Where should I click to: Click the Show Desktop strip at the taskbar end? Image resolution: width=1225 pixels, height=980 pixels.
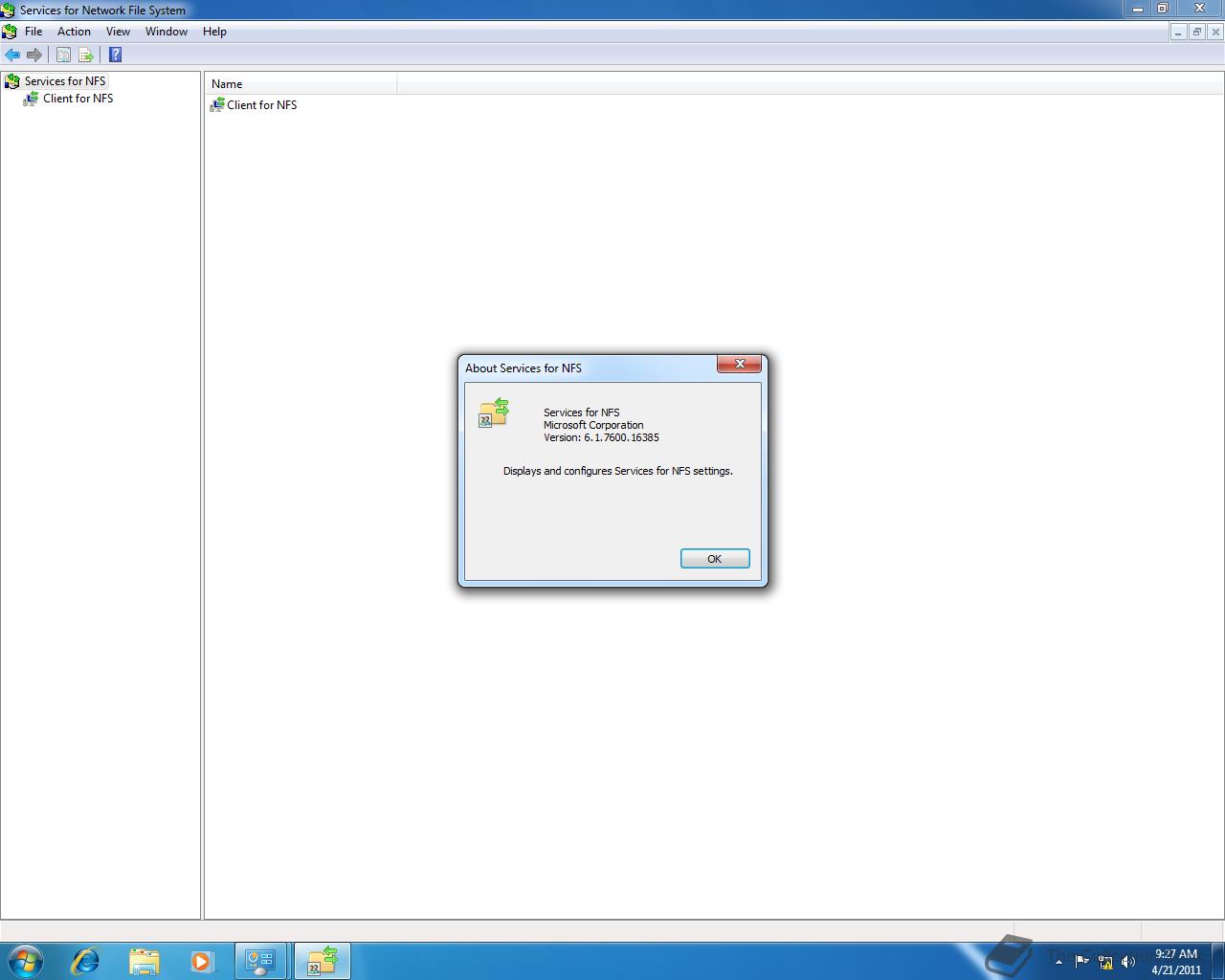point(1218,961)
